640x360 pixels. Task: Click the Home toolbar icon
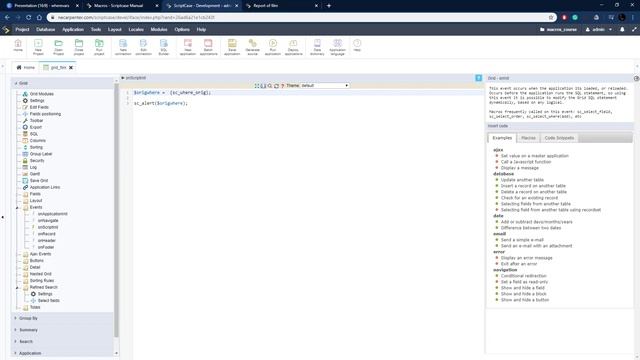pos(18,46)
